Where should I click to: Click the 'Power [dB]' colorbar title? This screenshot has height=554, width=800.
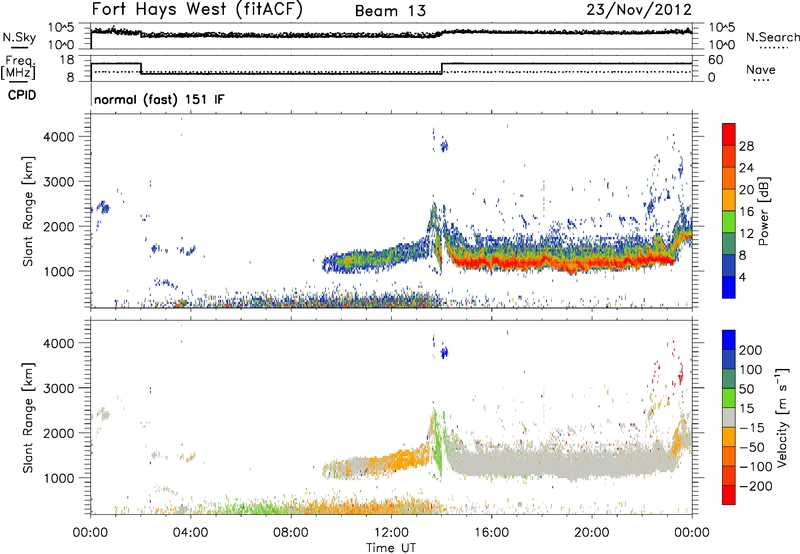(763, 211)
